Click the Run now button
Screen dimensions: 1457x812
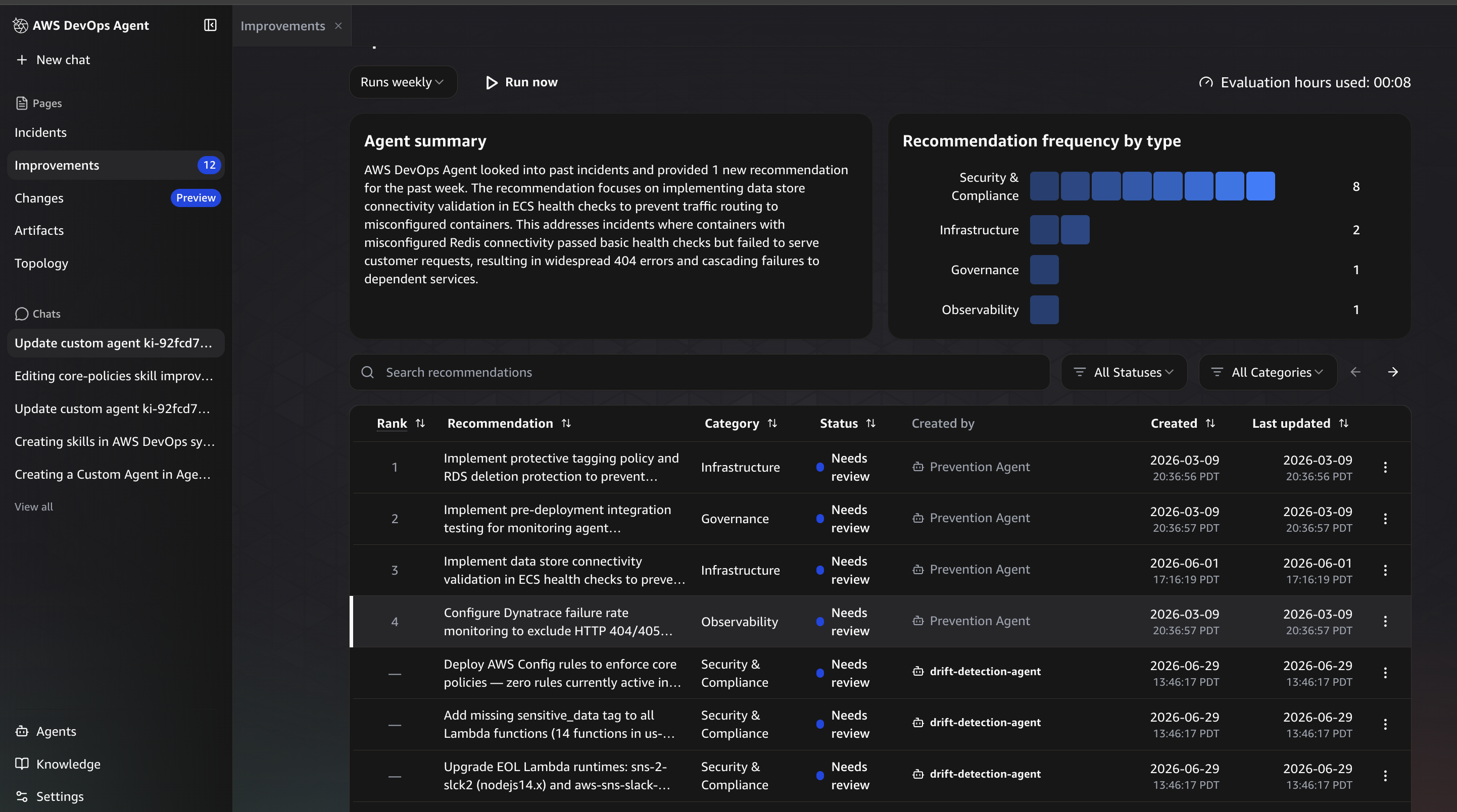coord(521,82)
